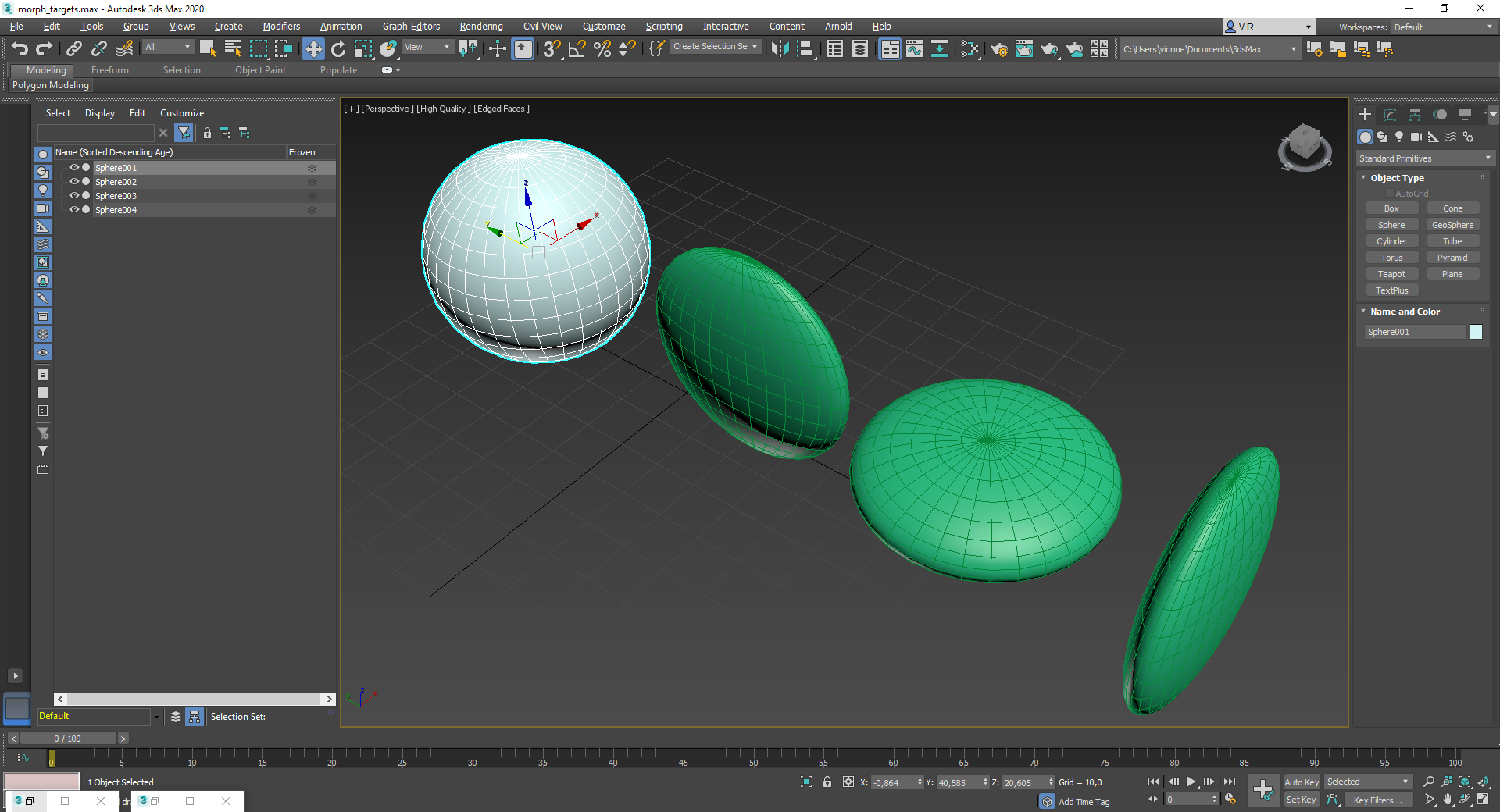The width and height of the screenshot is (1500, 812).
Task: Toggle Auto Key animation mode
Action: pos(1301,782)
